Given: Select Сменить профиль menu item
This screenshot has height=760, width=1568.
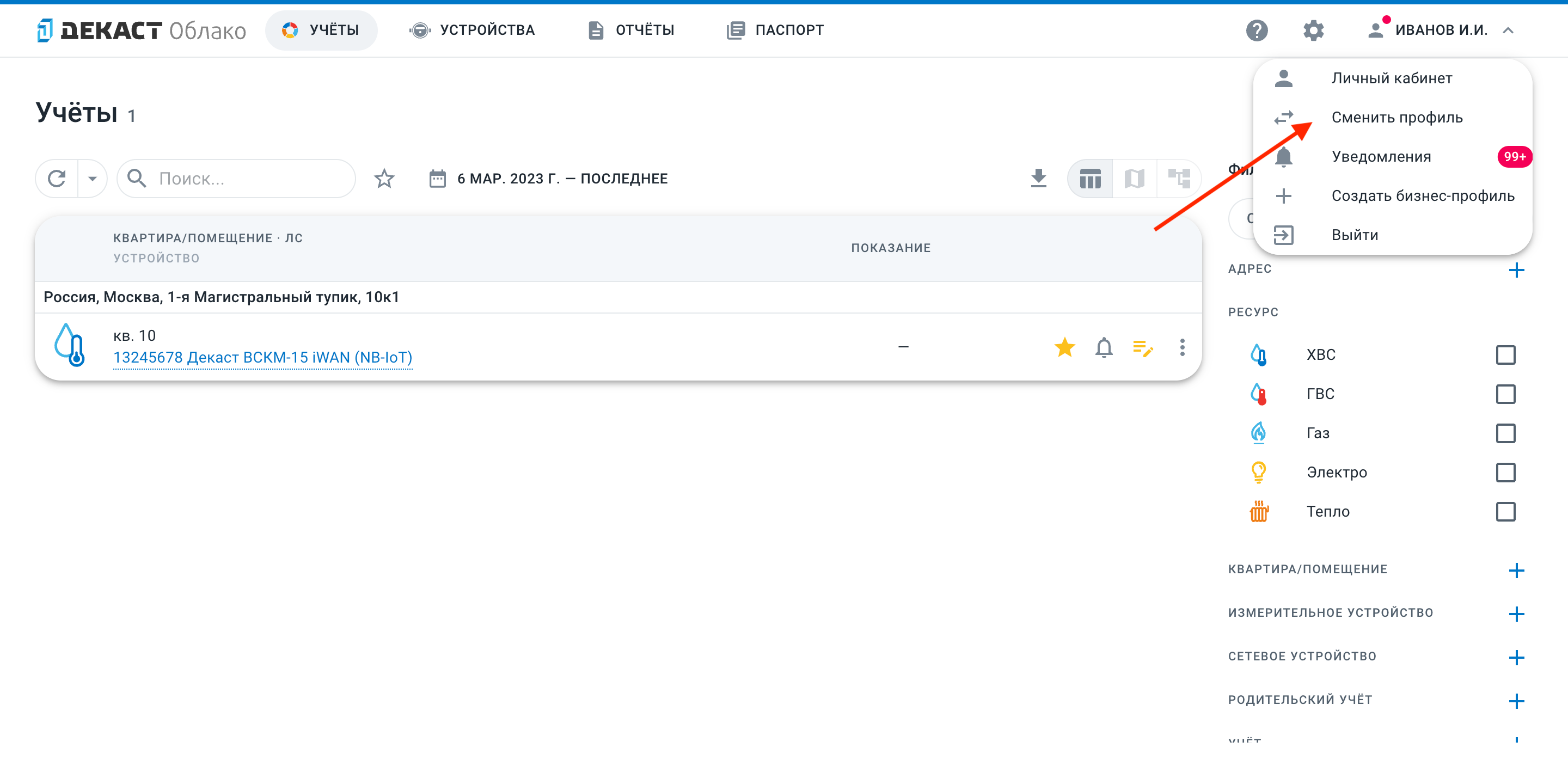Looking at the screenshot, I should click(x=1392, y=117).
